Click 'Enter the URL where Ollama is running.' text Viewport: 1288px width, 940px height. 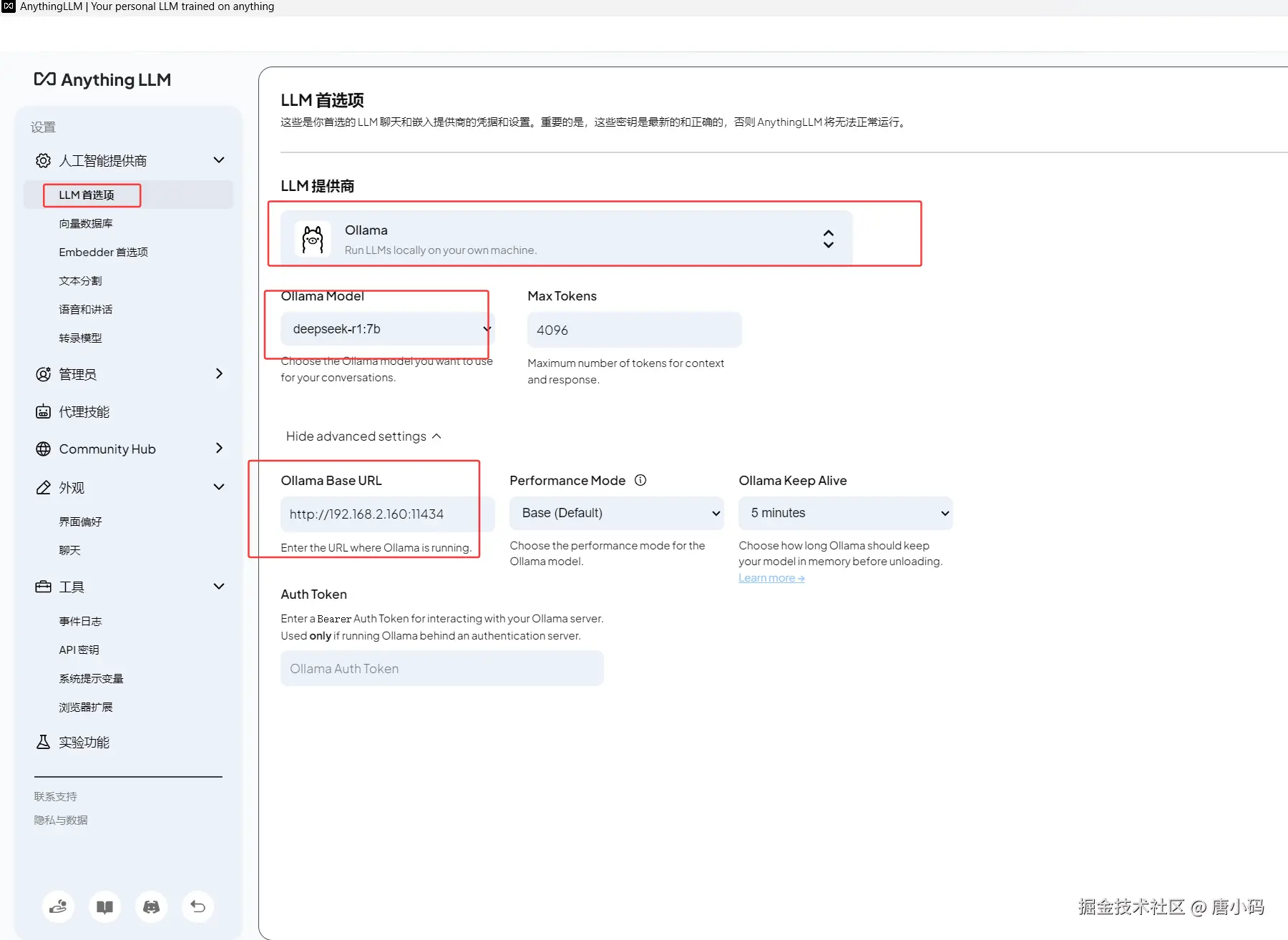tap(376, 548)
